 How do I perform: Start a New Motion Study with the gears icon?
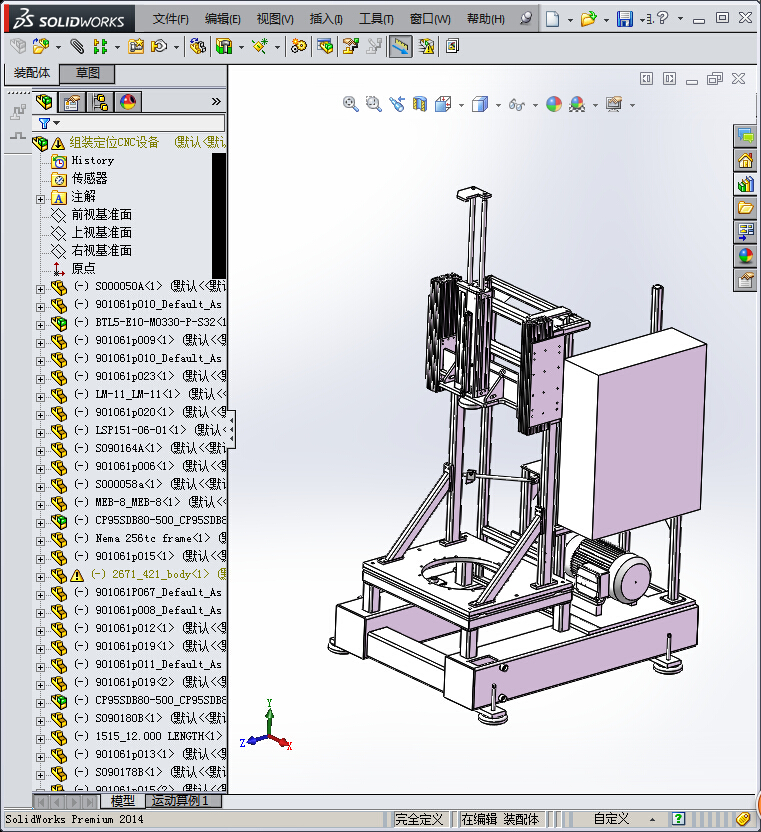point(299,47)
